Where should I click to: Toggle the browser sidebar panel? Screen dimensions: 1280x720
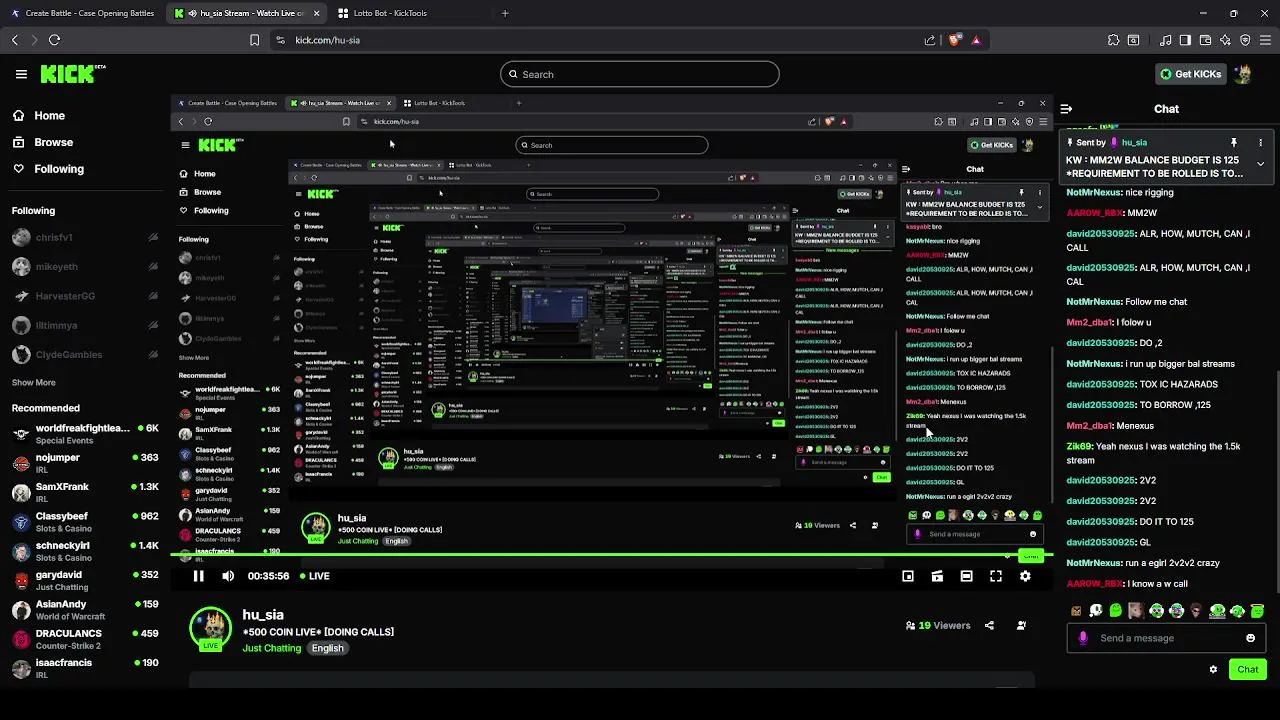click(x=1185, y=40)
